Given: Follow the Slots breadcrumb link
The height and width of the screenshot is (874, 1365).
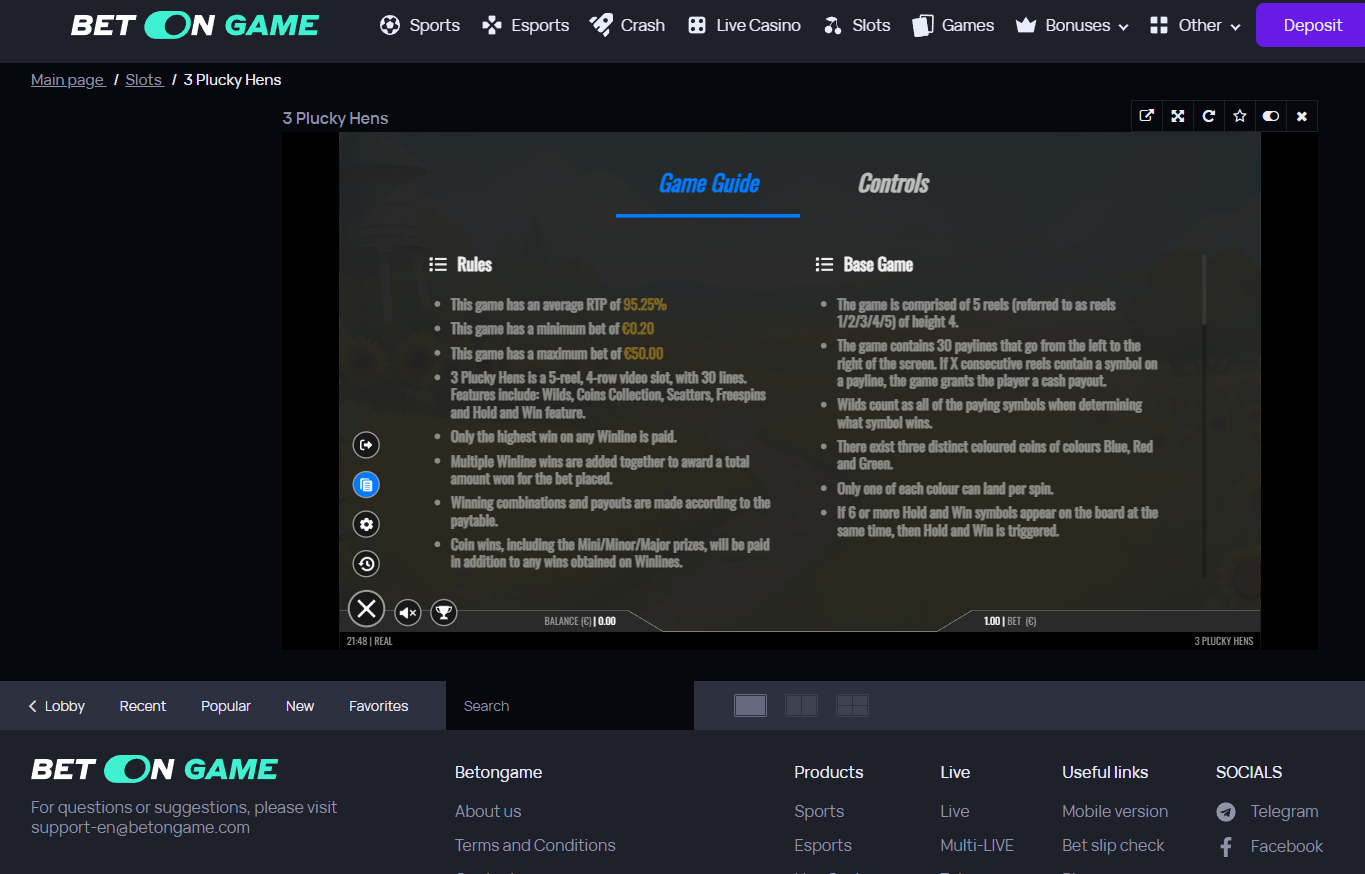Looking at the screenshot, I should coord(144,80).
